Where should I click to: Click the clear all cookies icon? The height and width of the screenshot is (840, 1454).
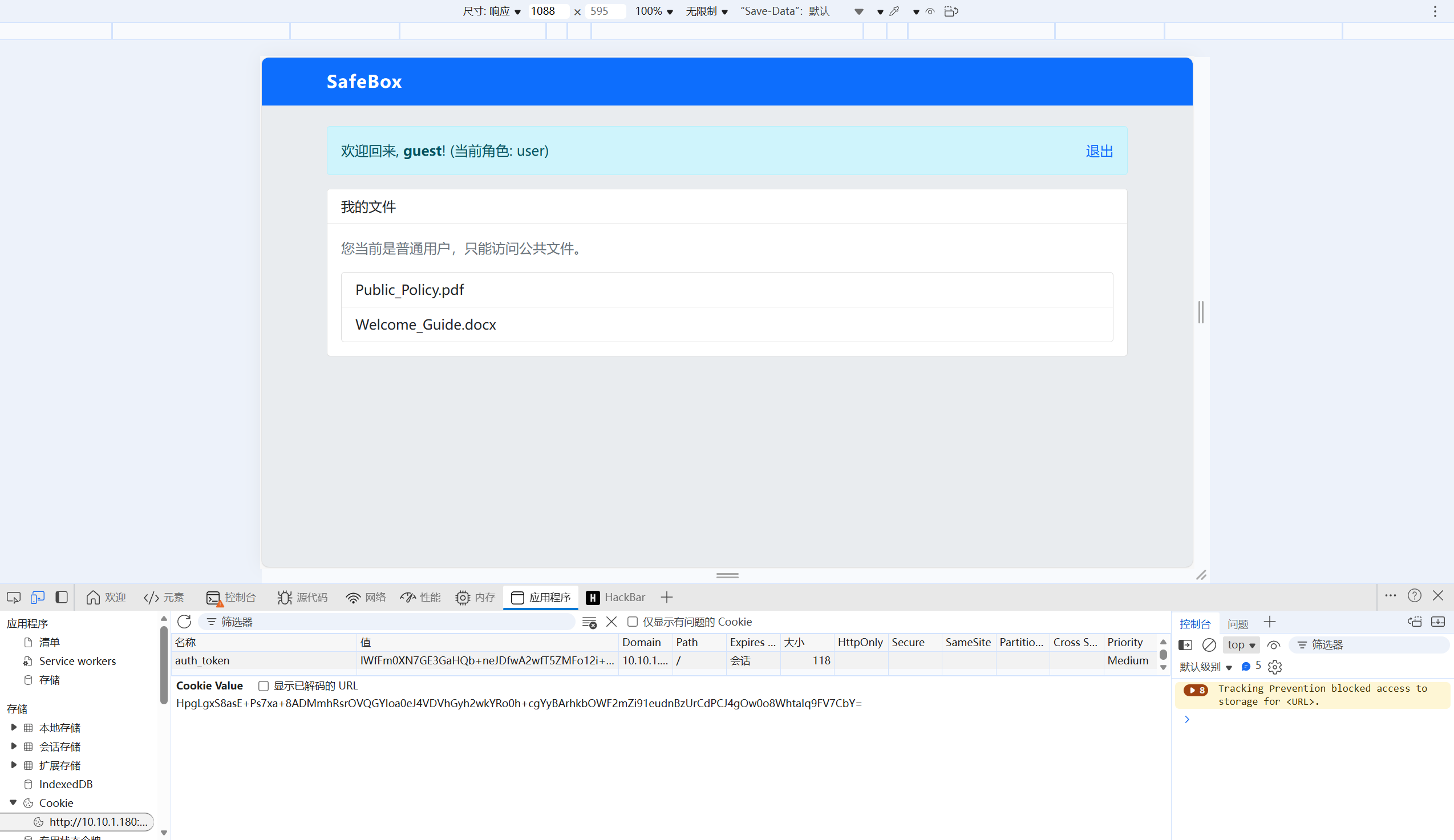[x=589, y=622]
